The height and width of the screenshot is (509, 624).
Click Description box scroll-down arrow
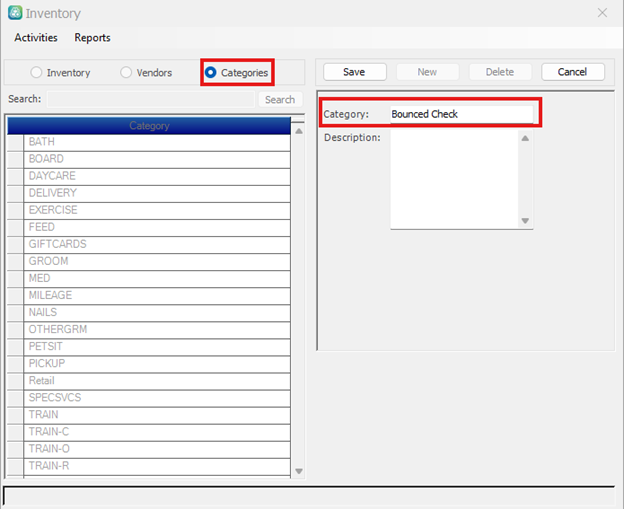point(525,221)
